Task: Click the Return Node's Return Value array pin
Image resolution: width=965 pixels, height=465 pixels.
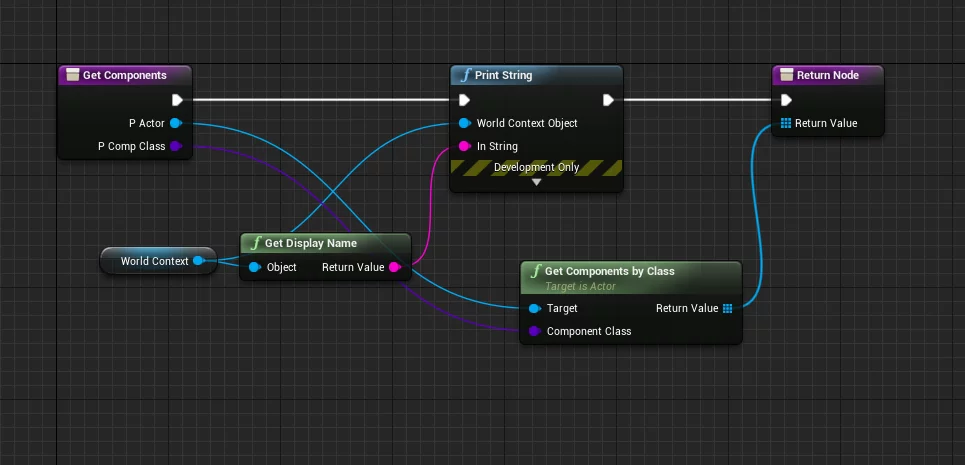Action: (x=786, y=123)
